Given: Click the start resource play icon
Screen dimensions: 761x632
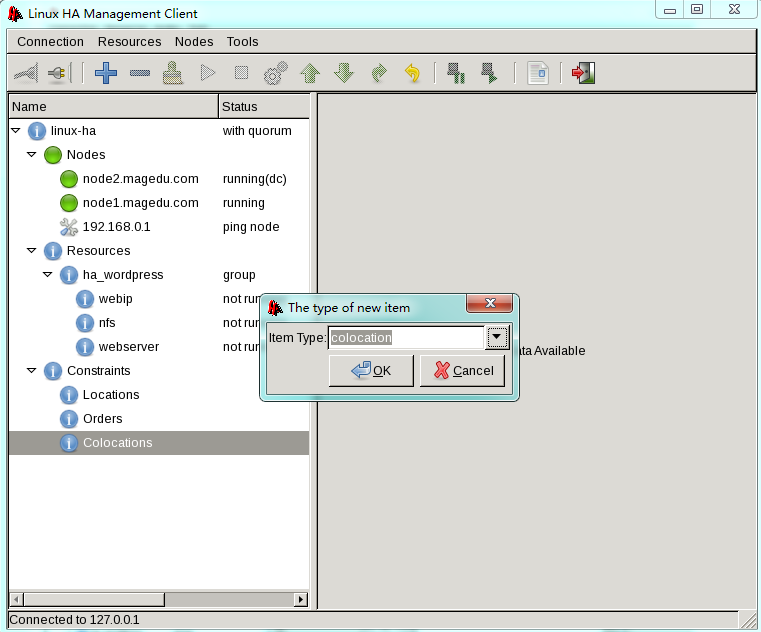Looking at the screenshot, I should coord(208,73).
